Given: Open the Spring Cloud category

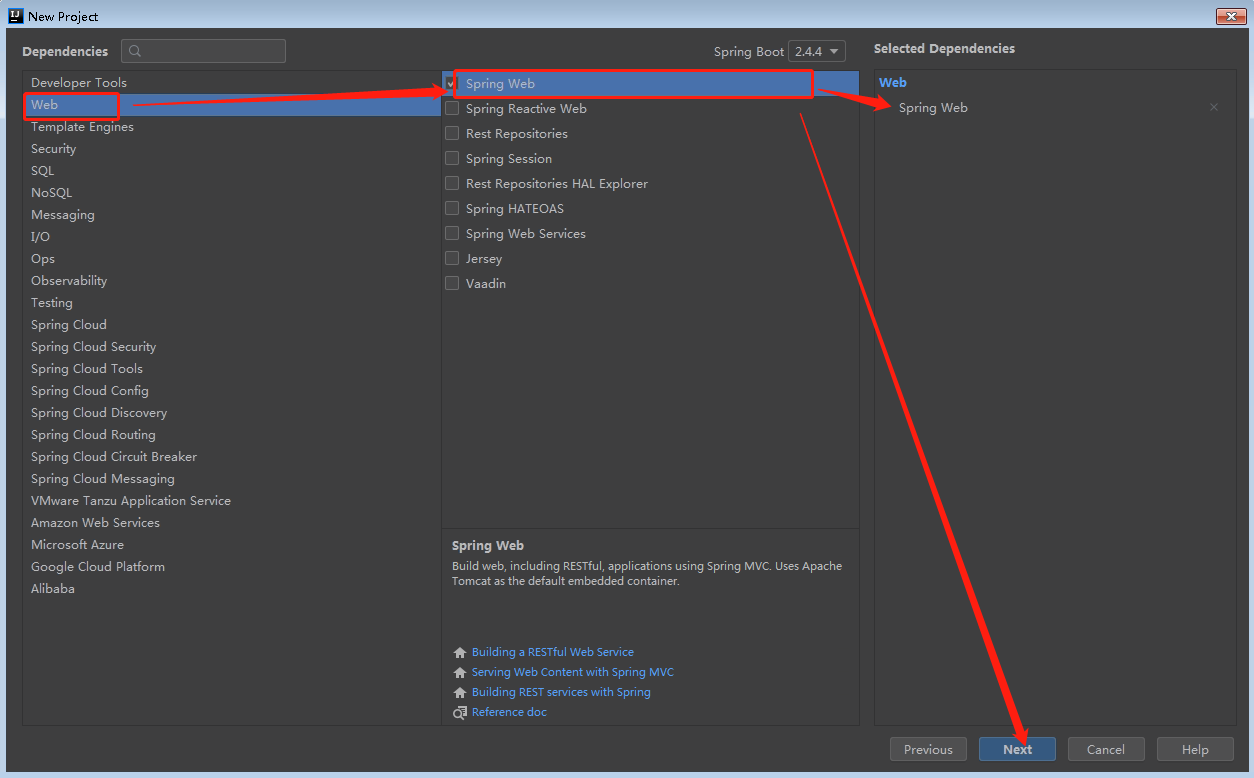Looking at the screenshot, I should tap(231, 325).
